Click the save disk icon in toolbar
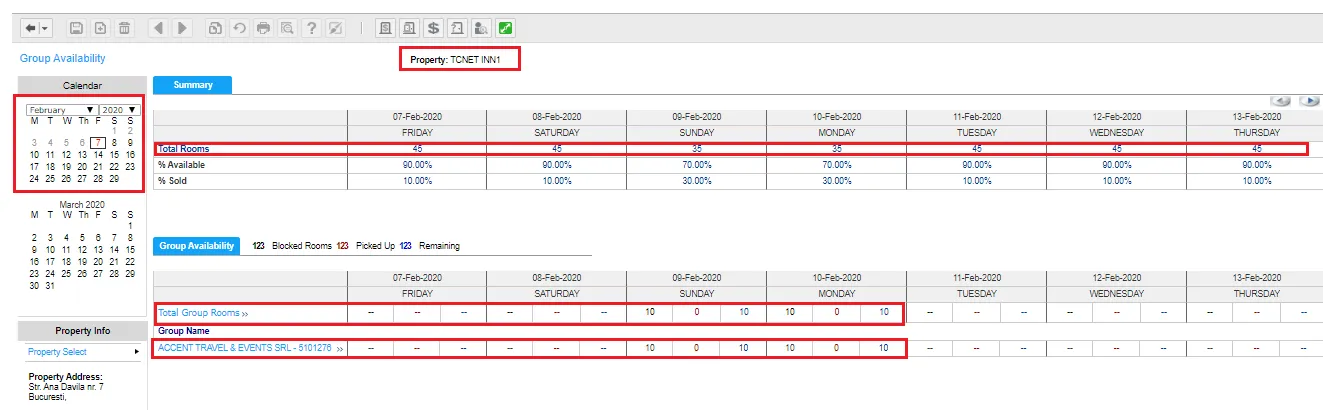Screen dimensions: 1323x410 pyautogui.click(x=77, y=28)
